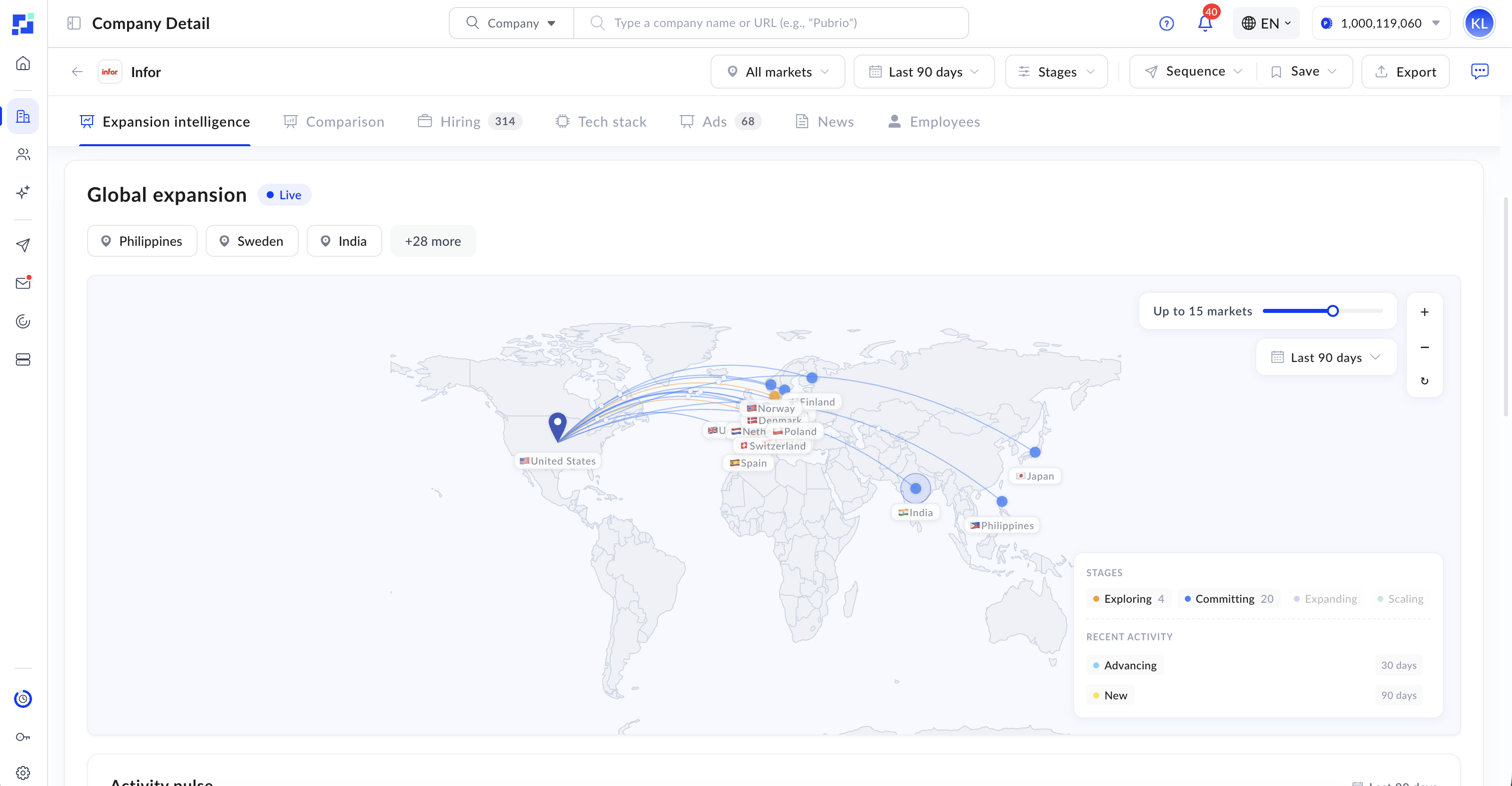This screenshot has height=786, width=1512.
Task: Zoom in on the map with plus
Action: click(1424, 312)
